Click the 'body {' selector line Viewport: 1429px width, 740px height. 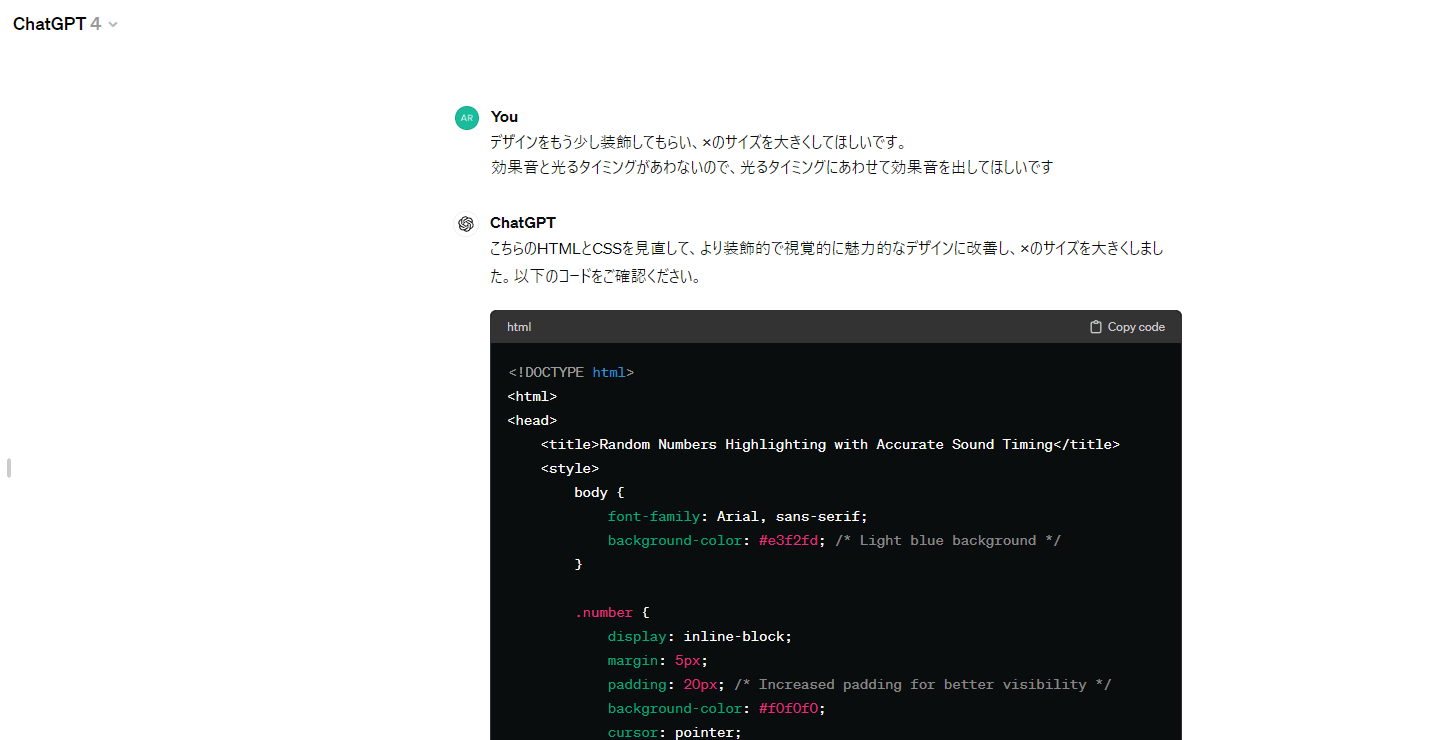tap(599, 492)
